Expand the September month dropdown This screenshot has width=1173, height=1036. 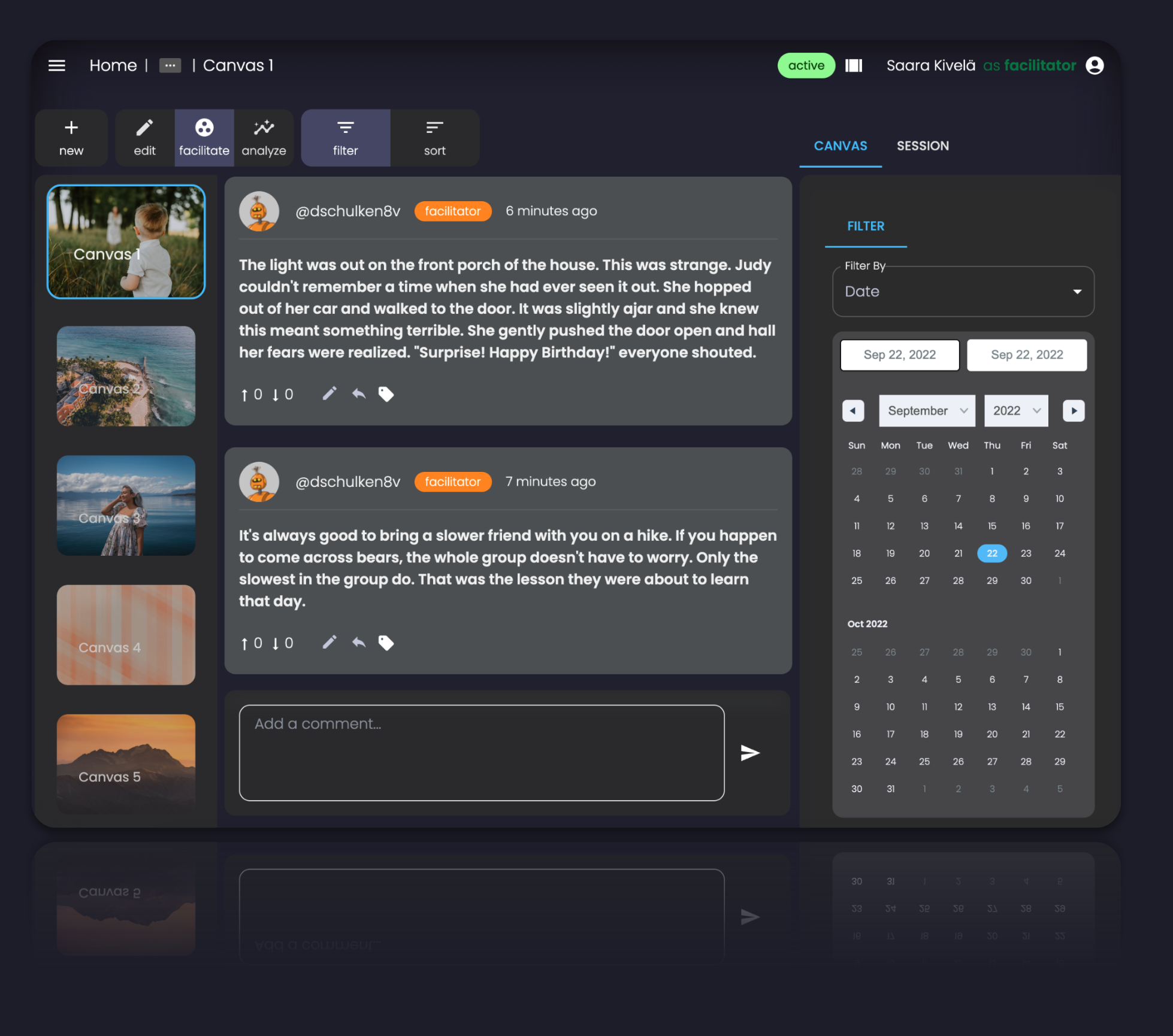[x=927, y=411]
